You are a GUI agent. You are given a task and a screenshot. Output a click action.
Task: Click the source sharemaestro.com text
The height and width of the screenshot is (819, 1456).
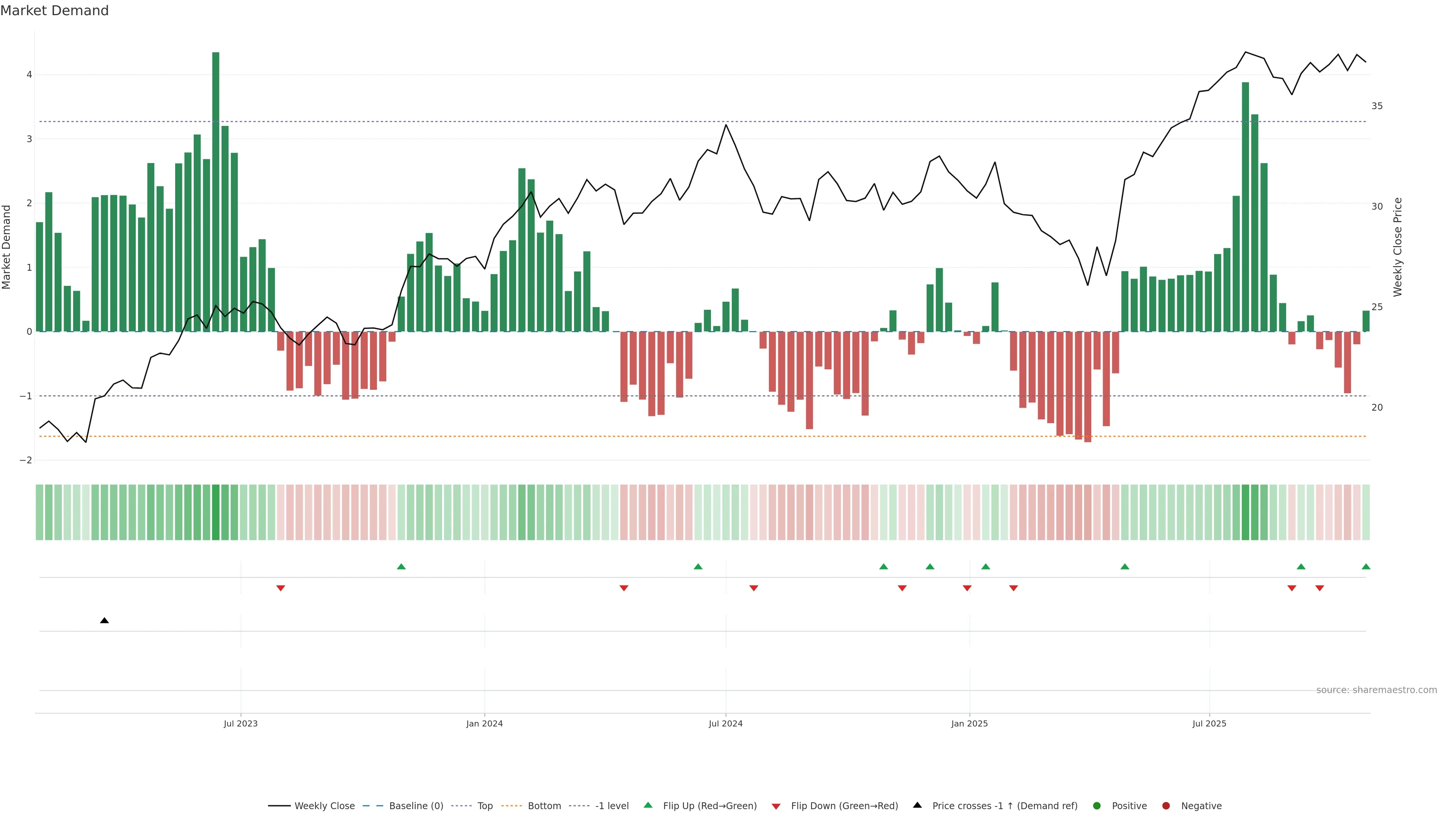pos(1376,690)
